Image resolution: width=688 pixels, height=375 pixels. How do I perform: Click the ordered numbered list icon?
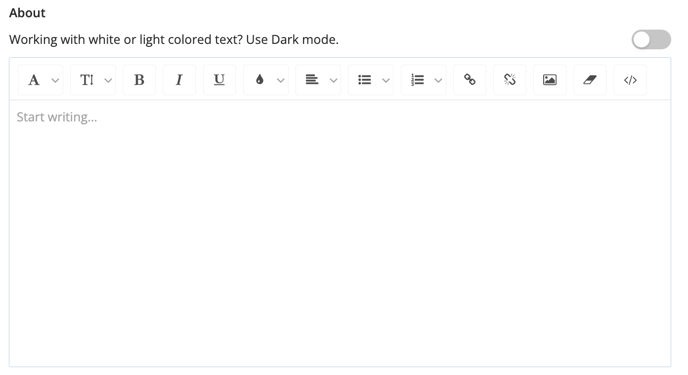point(417,80)
